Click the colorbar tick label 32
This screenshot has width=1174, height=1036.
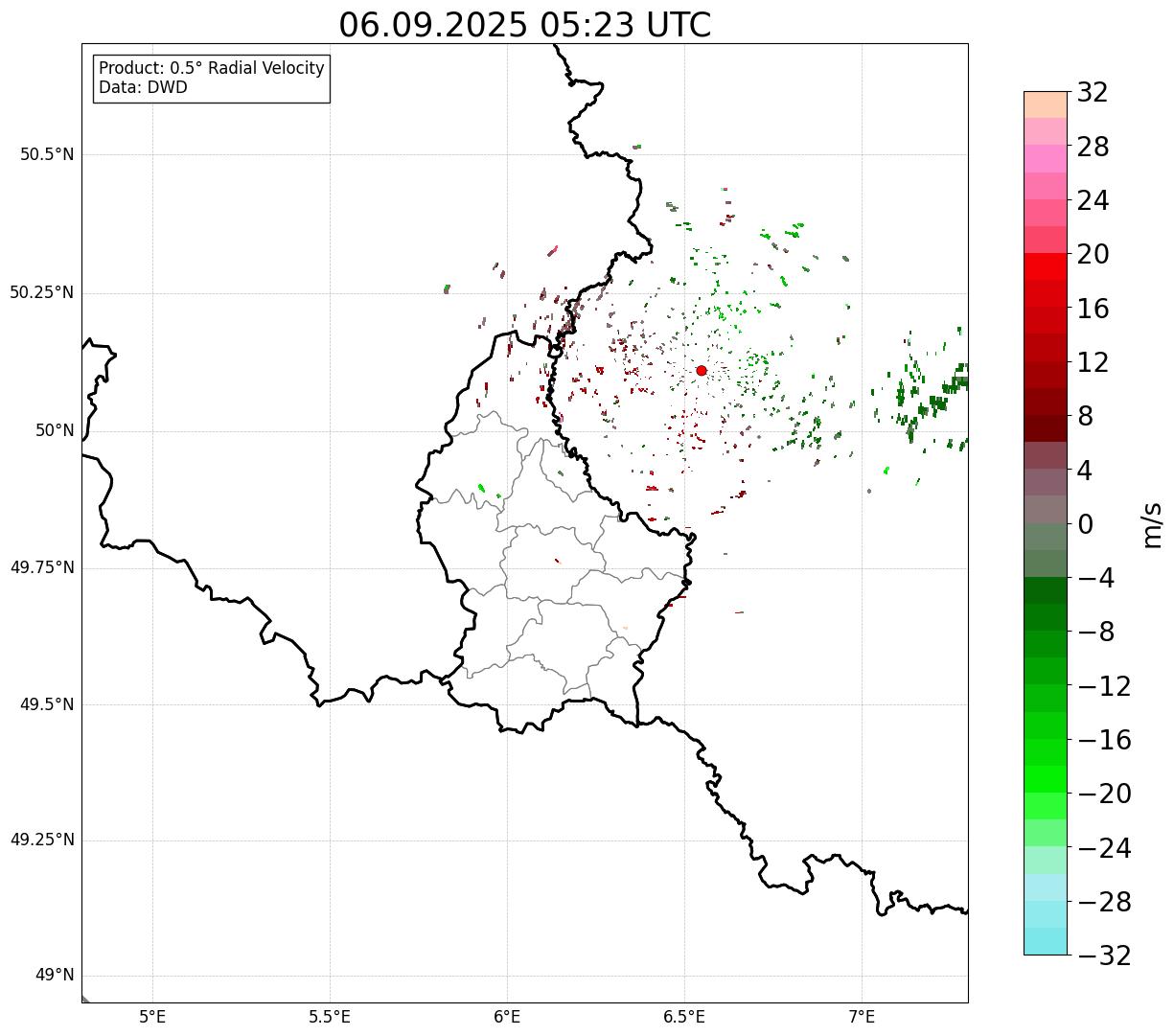(x=1093, y=93)
